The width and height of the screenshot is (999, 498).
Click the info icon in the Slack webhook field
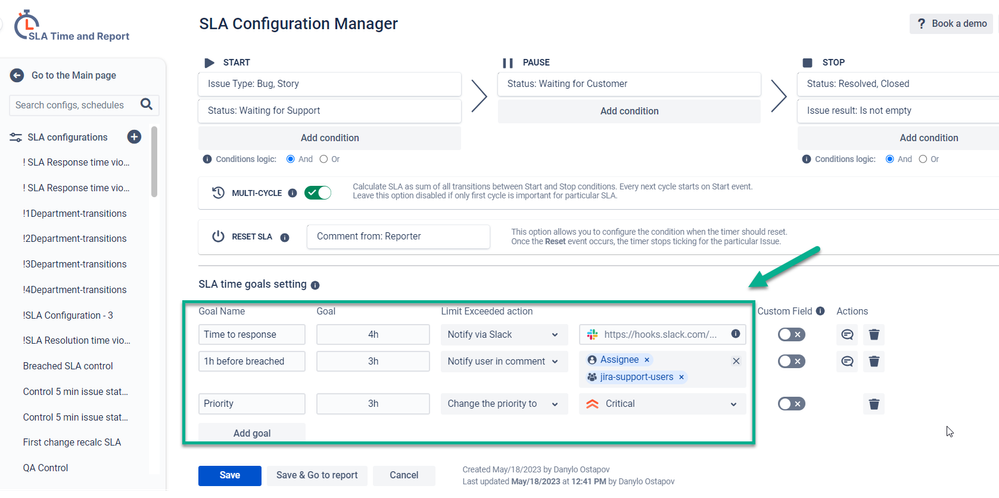(x=735, y=334)
